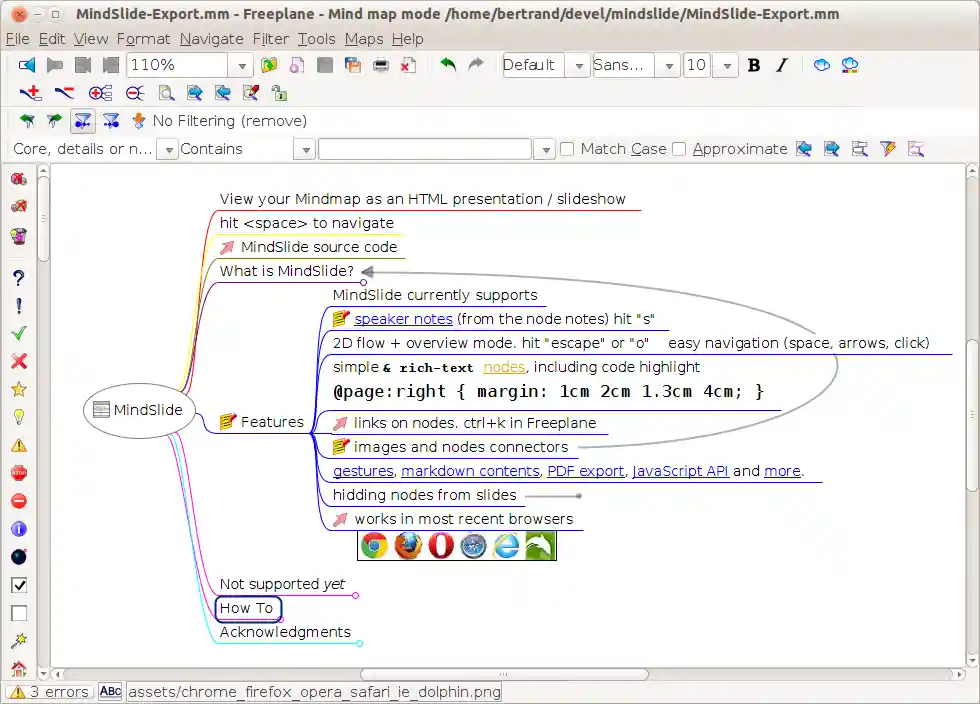
Task: Apply the lightbulb icon to a node
Action: (19, 417)
